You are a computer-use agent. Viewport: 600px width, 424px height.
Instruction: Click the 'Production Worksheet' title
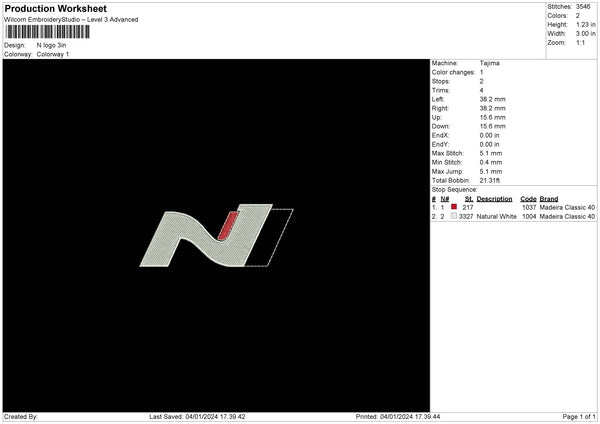(55, 8)
